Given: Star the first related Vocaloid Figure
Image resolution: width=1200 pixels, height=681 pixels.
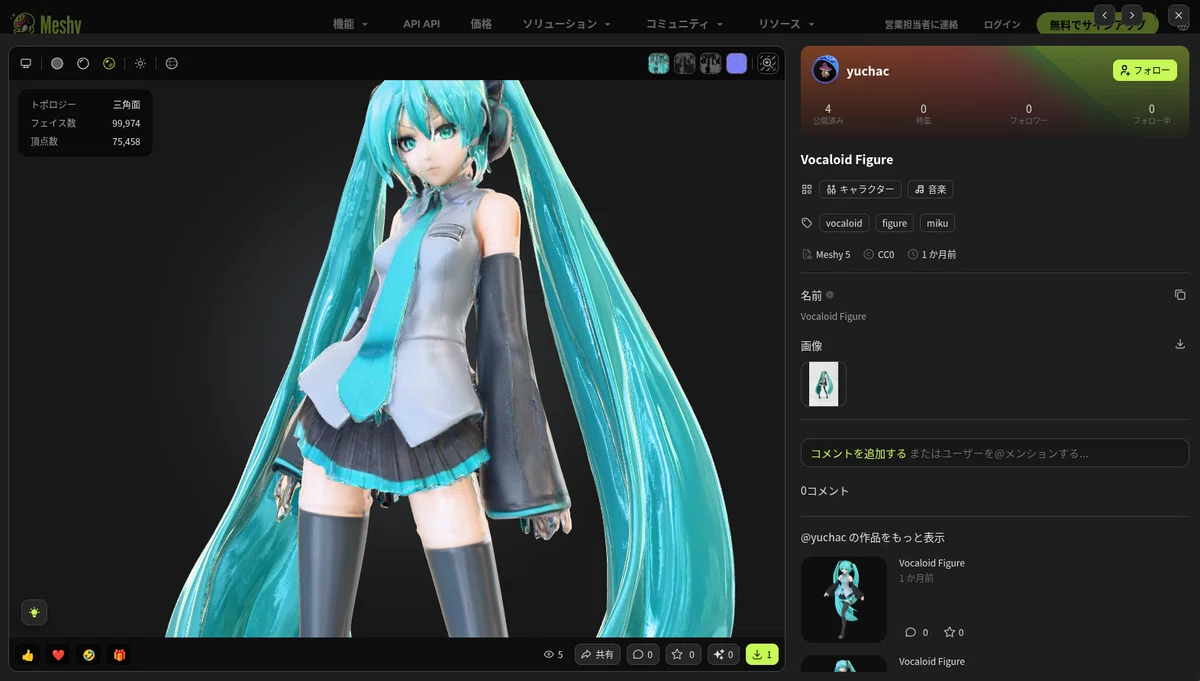Looking at the screenshot, I should (x=949, y=632).
